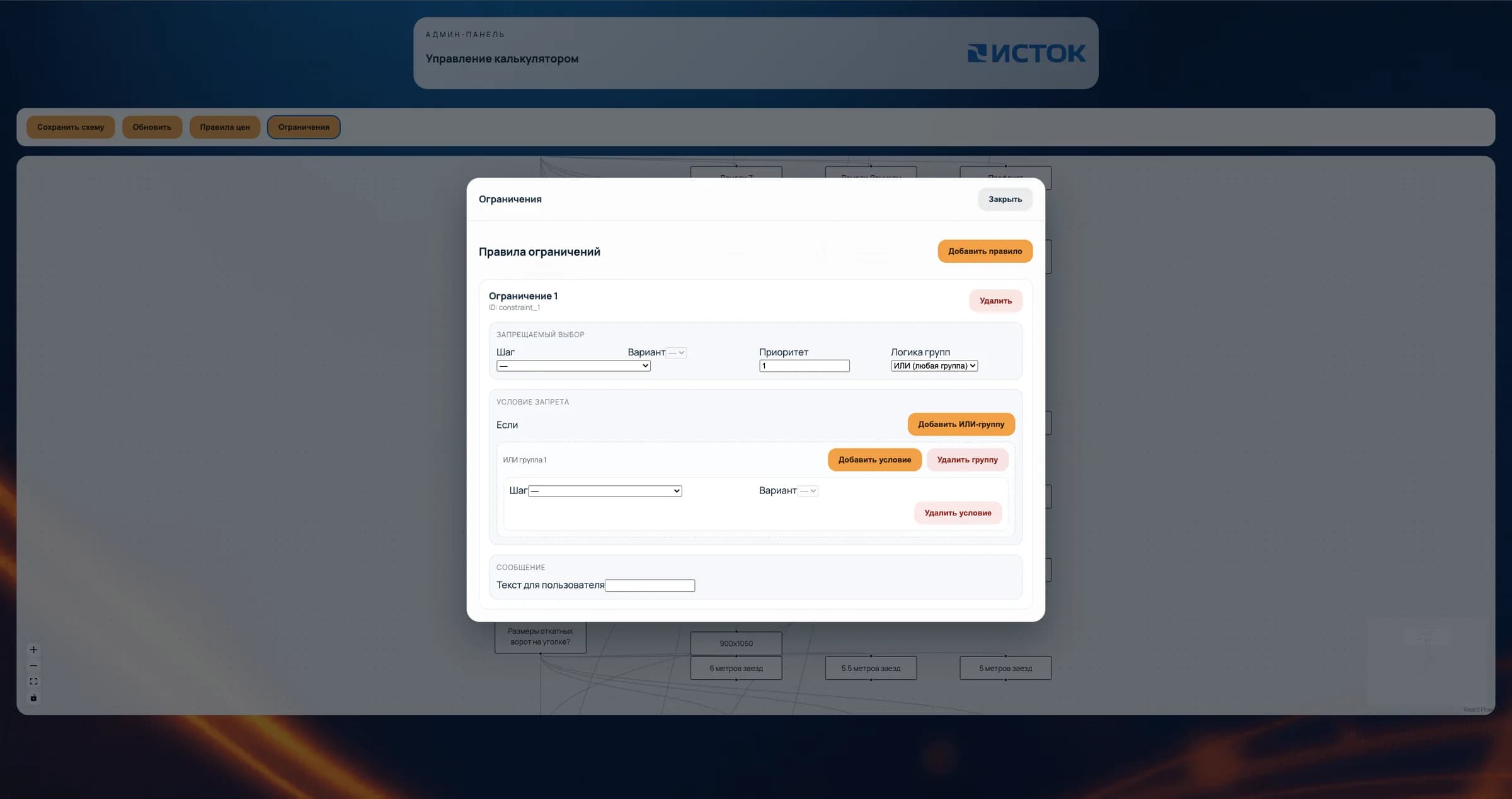Open the Шаг dropdown in Запрещаемый выбор

tap(573, 365)
